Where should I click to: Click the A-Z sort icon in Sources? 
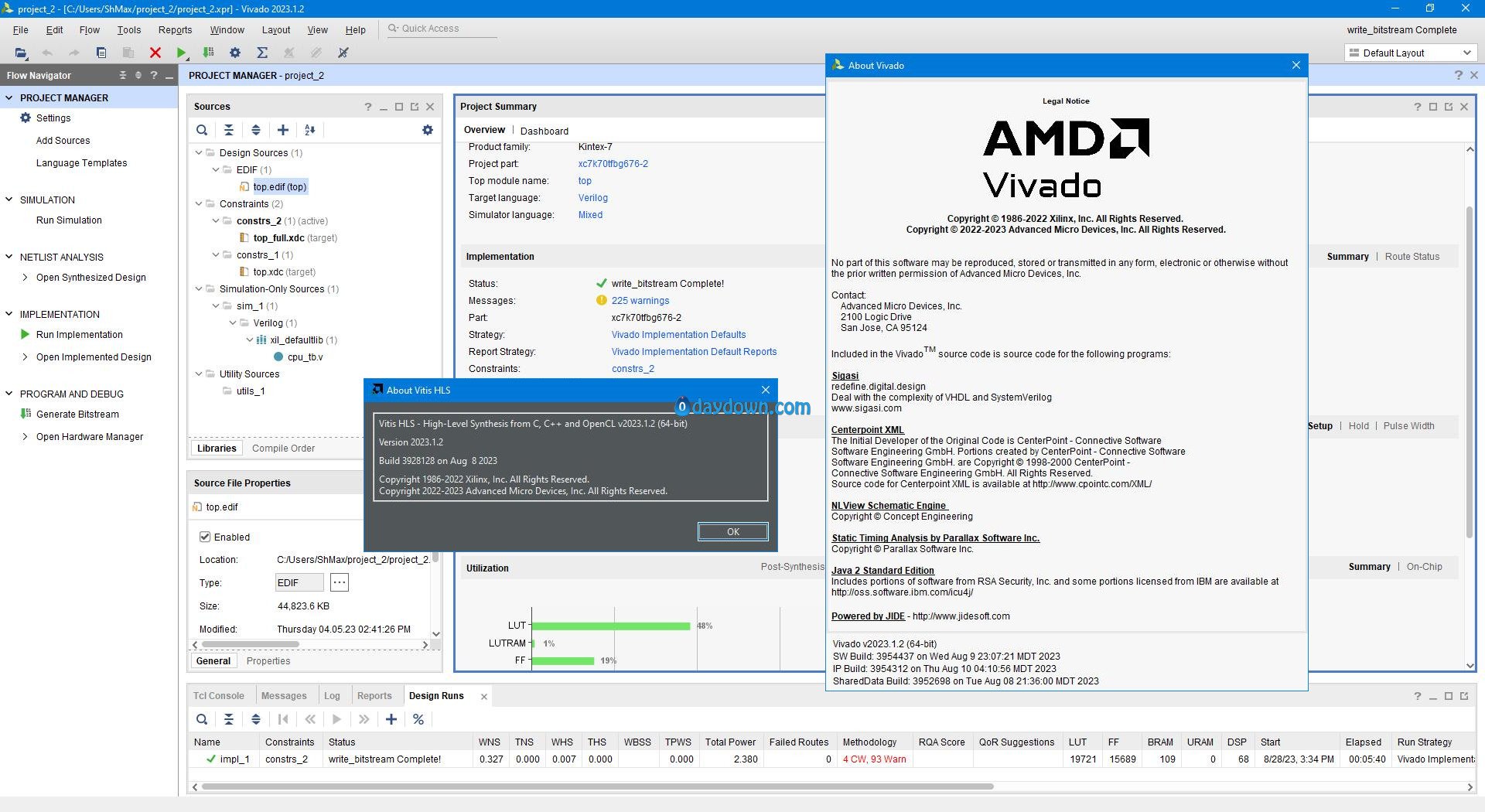coord(310,130)
